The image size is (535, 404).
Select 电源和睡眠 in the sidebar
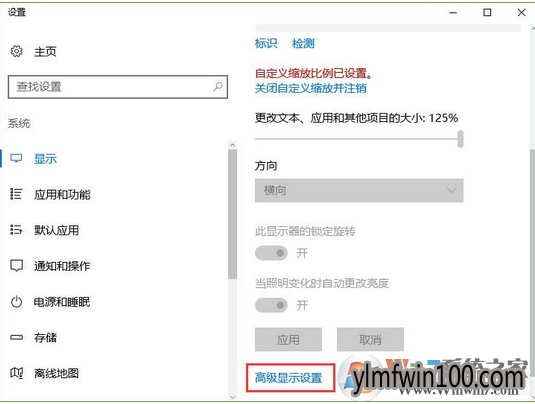click(x=62, y=302)
